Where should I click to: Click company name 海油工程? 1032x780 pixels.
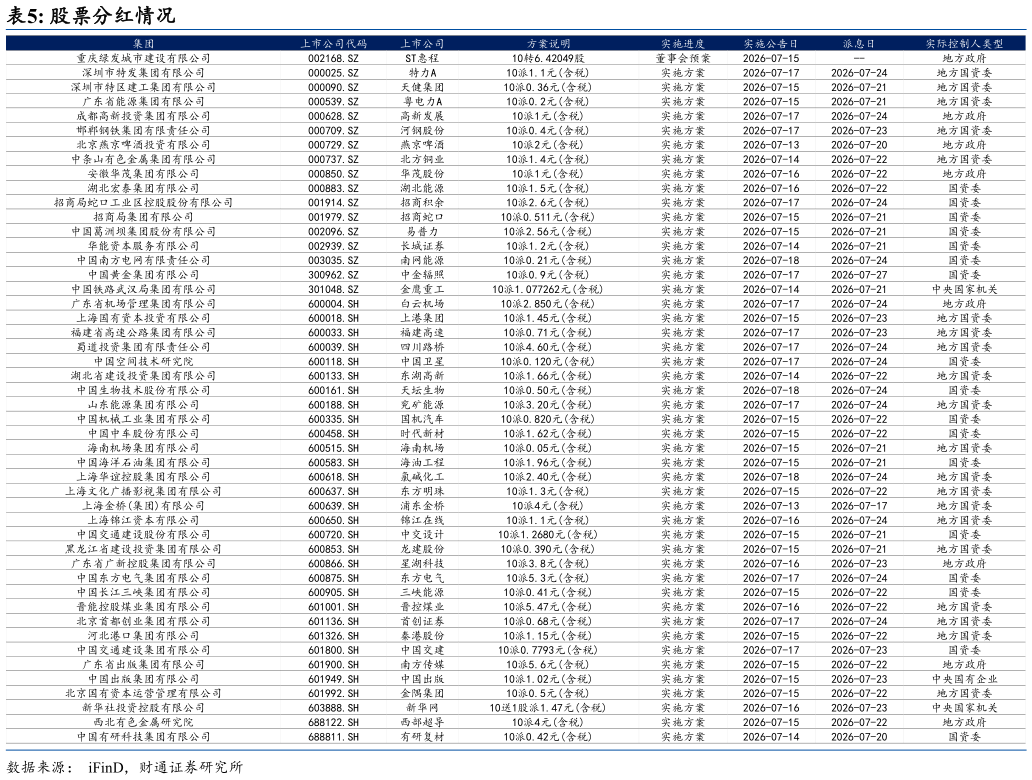pyautogui.click(x=423, y=463)
